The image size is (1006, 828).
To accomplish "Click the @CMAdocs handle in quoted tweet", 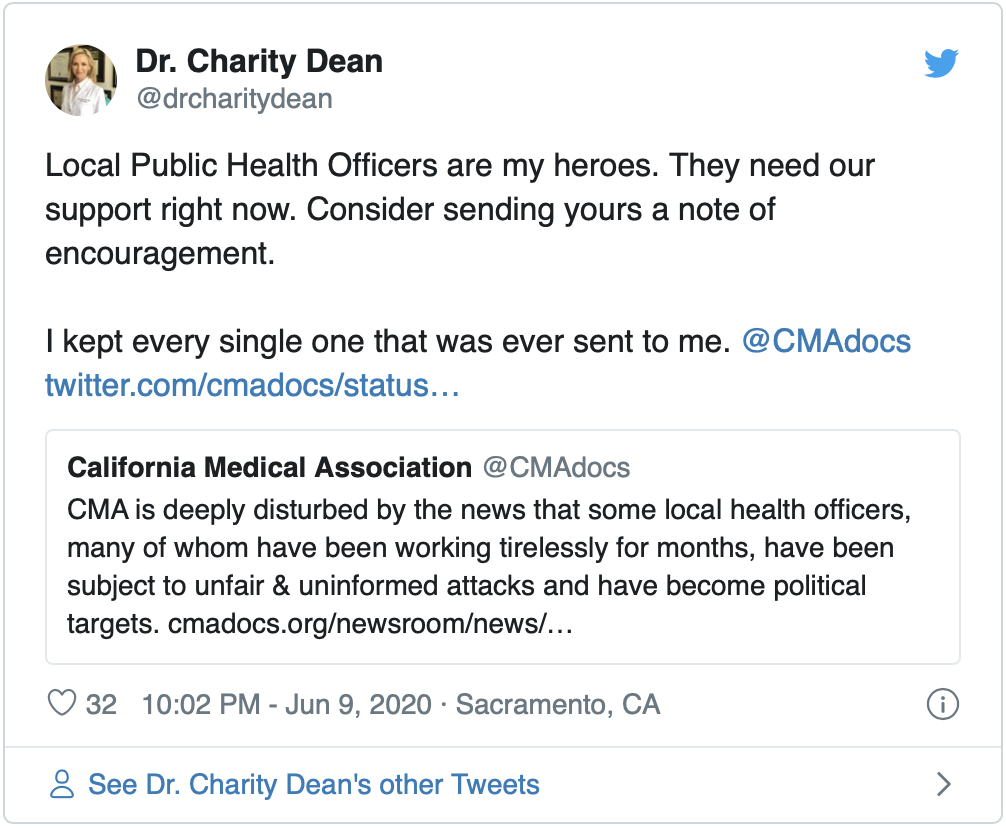I will coord(556,467).
